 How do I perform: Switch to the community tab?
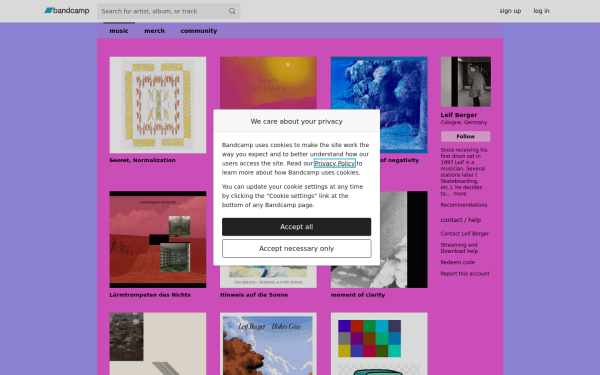coord(199,31)
